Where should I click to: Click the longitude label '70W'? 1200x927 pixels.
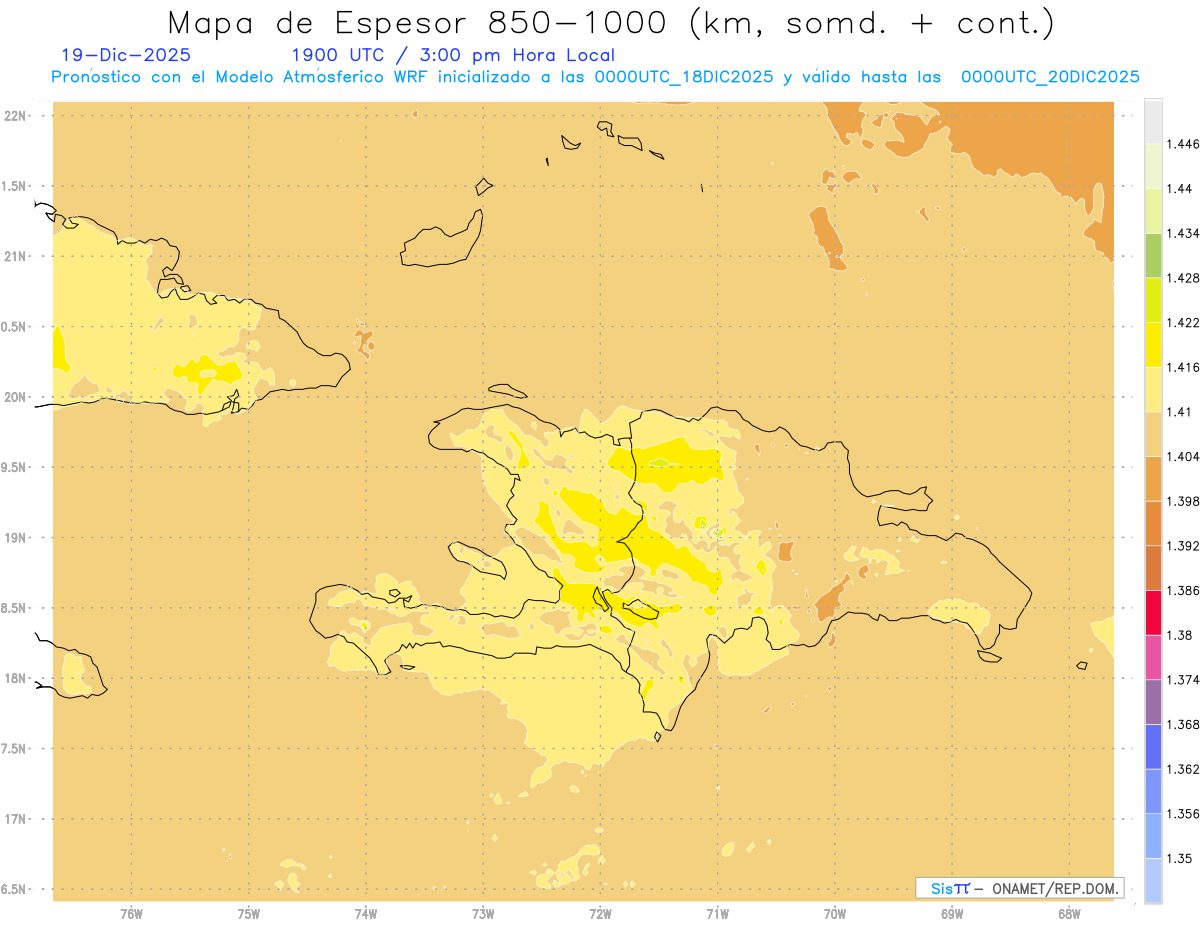tap(835, 914)
